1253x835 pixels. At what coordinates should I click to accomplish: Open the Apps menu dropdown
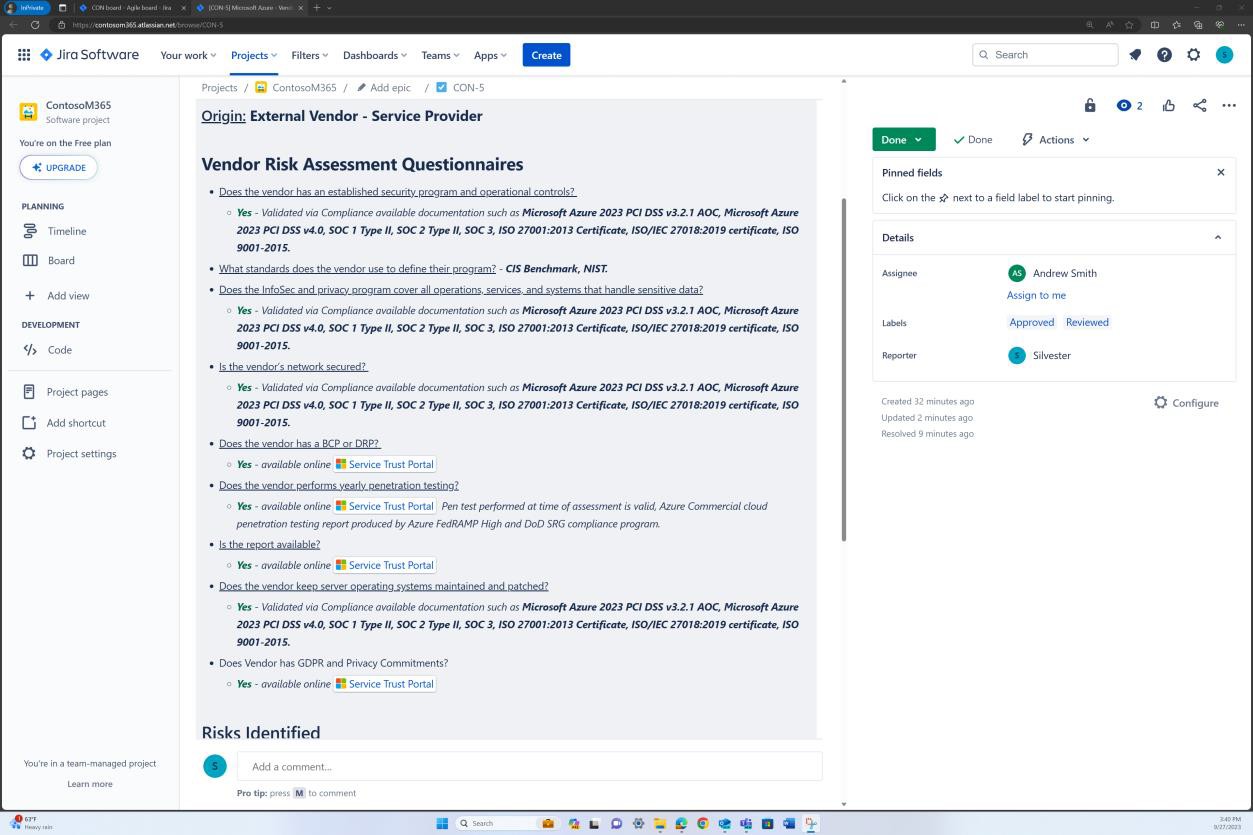pyautogui.click(x=489, y=55)
